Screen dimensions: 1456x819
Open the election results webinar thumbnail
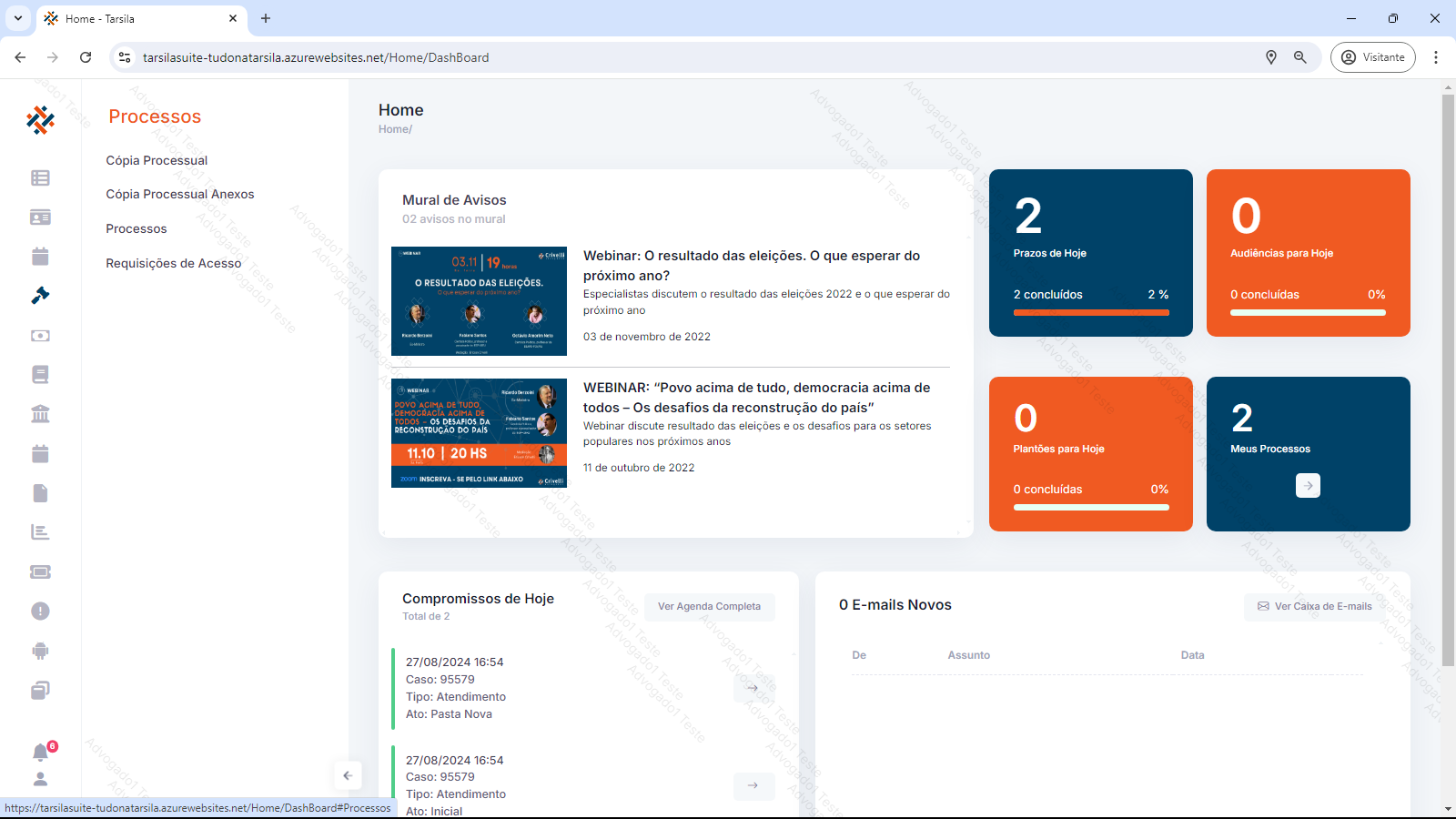click(479, 301)
